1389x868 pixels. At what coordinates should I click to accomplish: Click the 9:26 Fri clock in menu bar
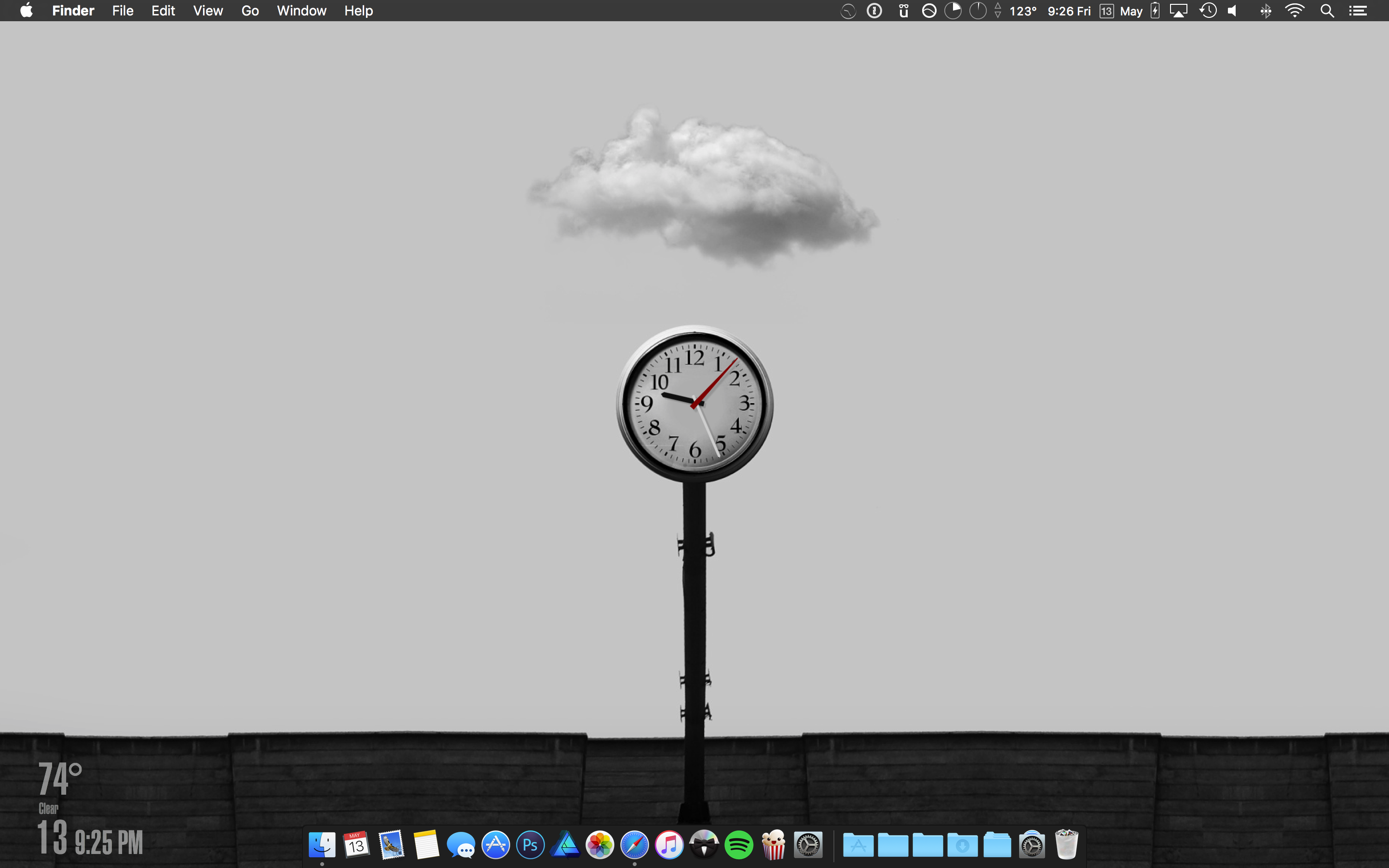pyautogui.click(x=1069, y=11)
